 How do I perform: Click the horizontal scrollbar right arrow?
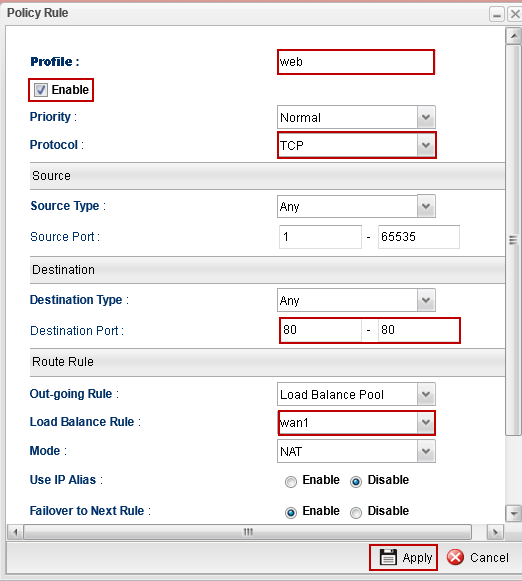tap(495, 532)
